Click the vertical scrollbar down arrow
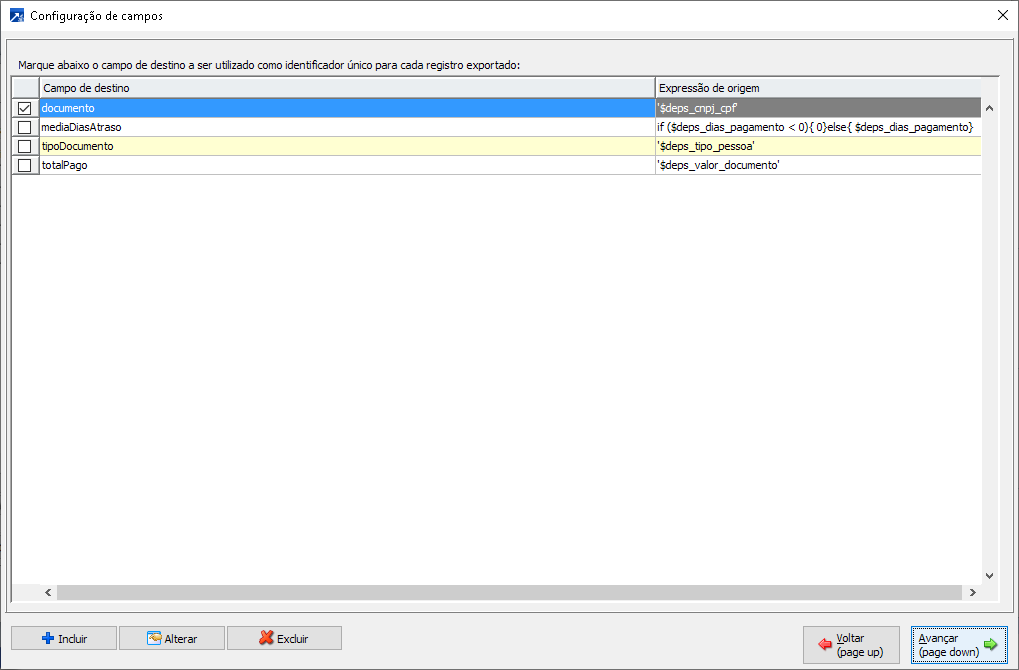The height and width of the screenshot is (670, 1019). (989, 576)
